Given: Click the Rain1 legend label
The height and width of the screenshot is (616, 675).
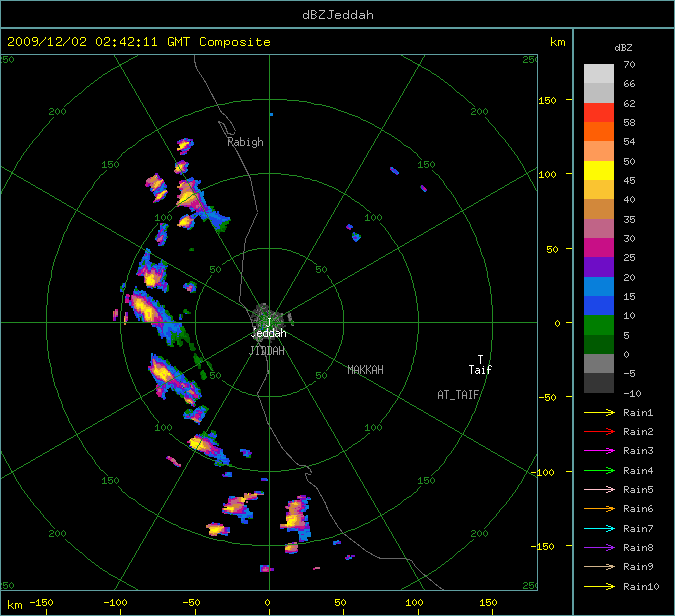Looking at the screenshot, I should (x=638, y=412).
